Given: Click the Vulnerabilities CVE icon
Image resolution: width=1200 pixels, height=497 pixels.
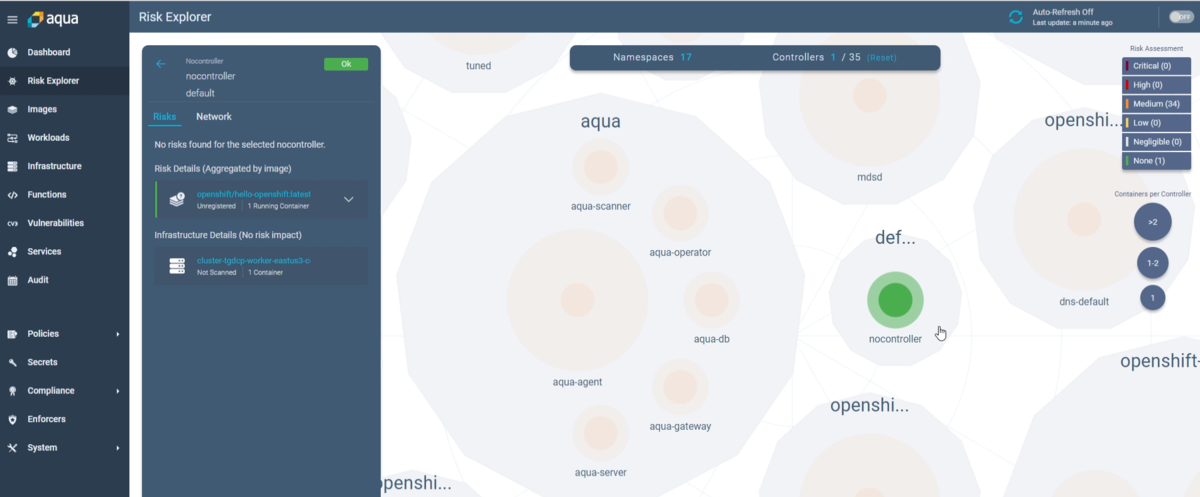Looking at the screenshot, I should coord(12,223).
